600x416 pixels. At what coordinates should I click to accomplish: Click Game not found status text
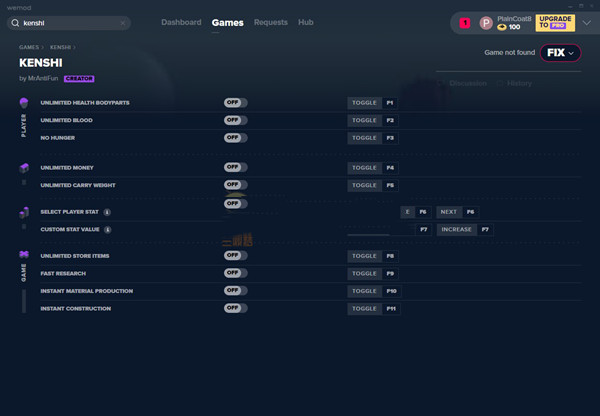(x=509, y=52)
